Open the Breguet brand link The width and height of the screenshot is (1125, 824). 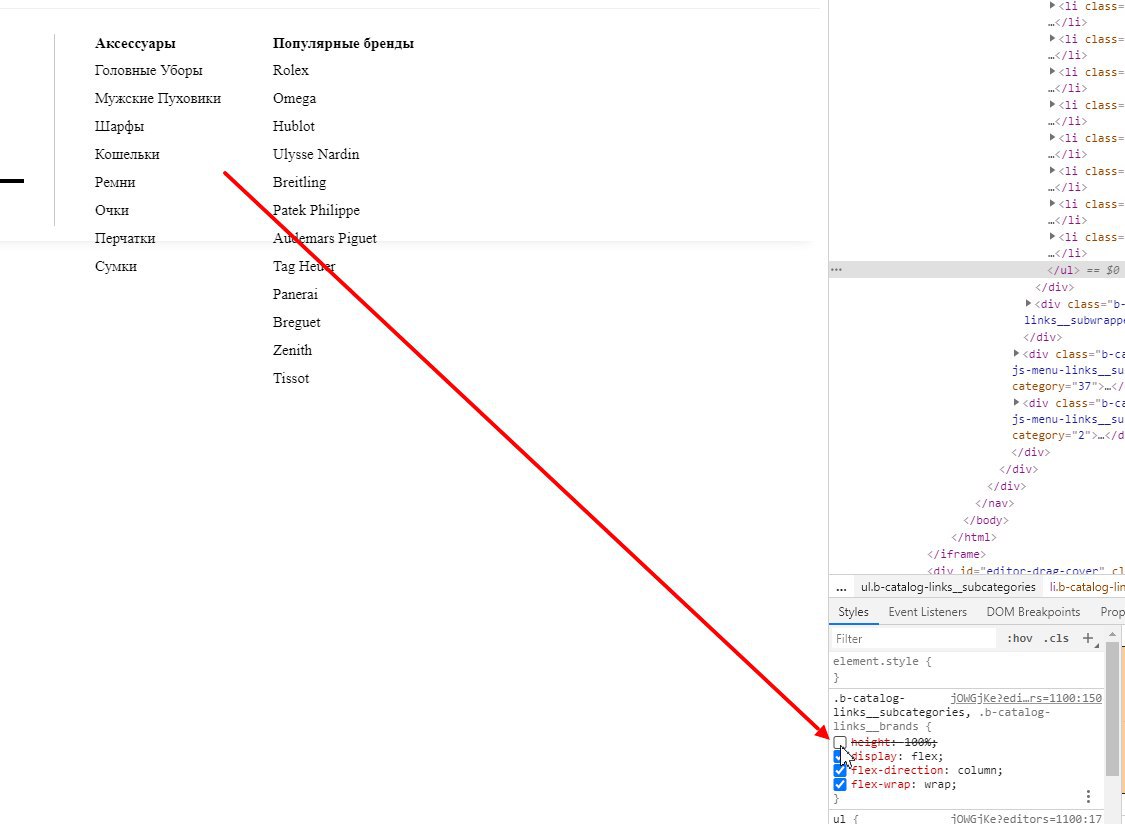click(296, 322)
